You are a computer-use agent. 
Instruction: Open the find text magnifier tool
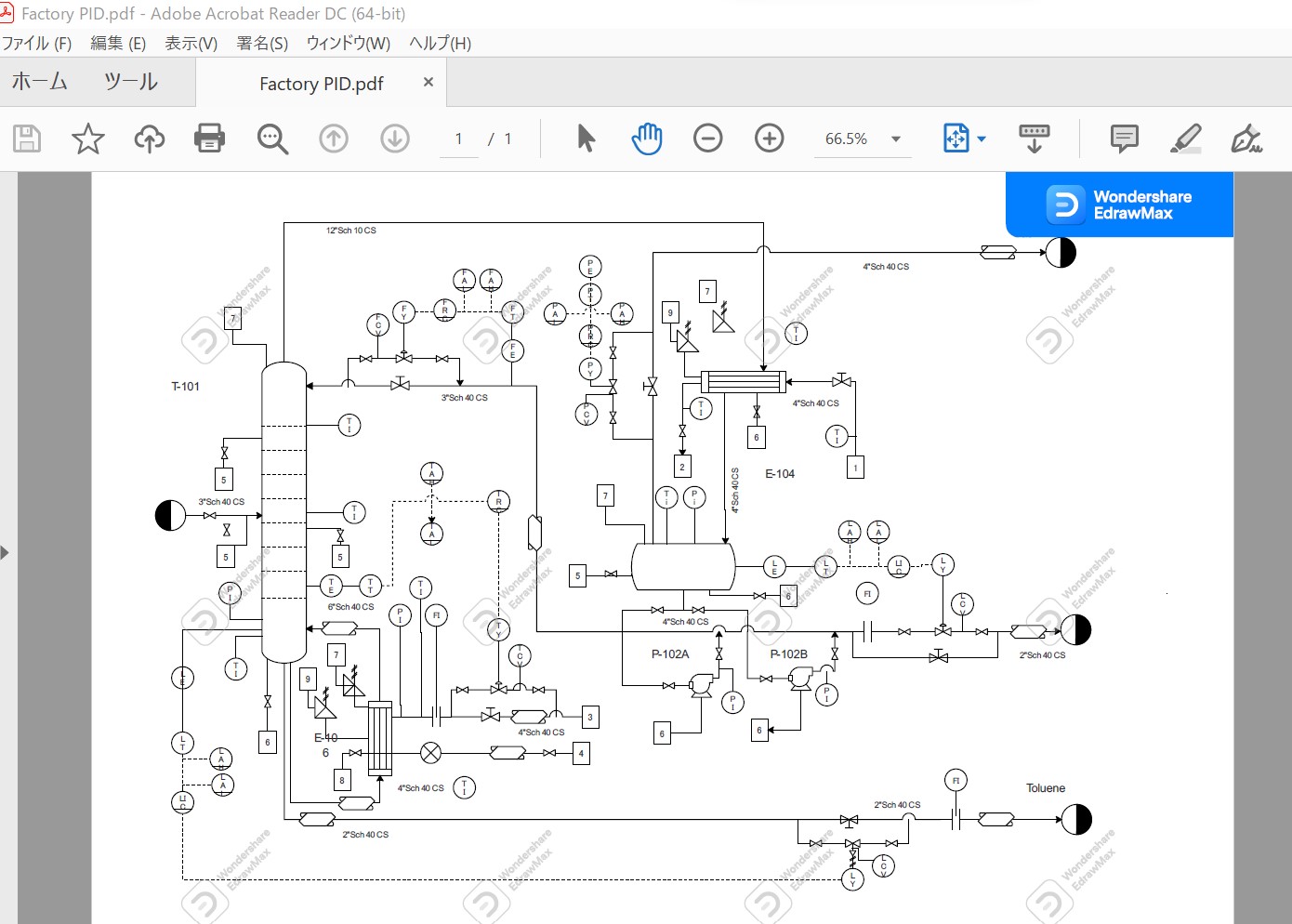click(x=272, y=139)
